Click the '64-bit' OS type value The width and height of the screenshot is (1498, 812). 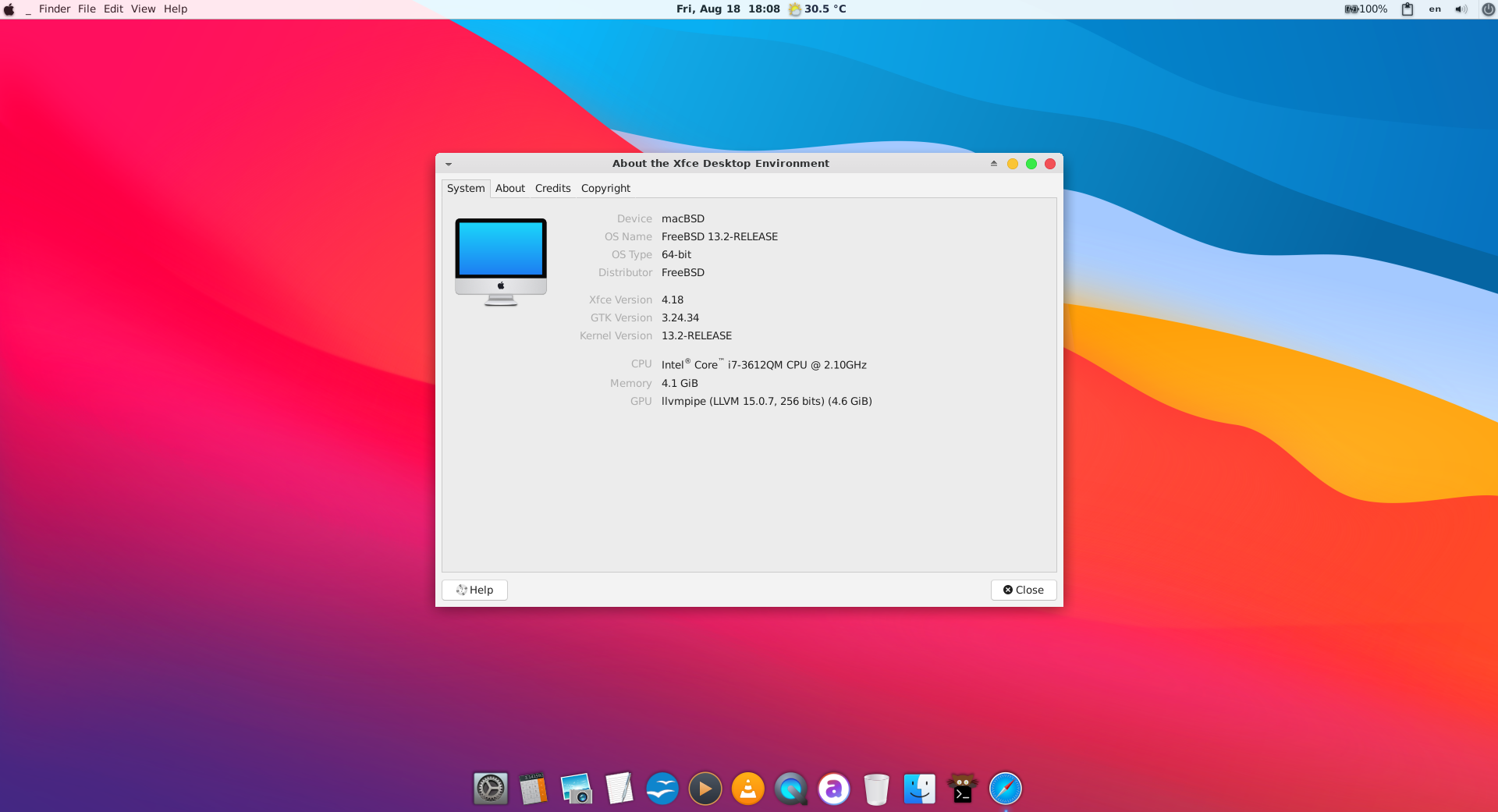click(x=676, y=254)
